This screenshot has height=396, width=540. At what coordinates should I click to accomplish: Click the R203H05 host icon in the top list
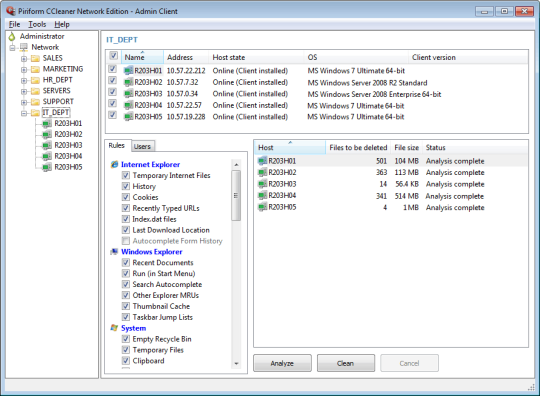pyautogui.click(x=128, y=117)
